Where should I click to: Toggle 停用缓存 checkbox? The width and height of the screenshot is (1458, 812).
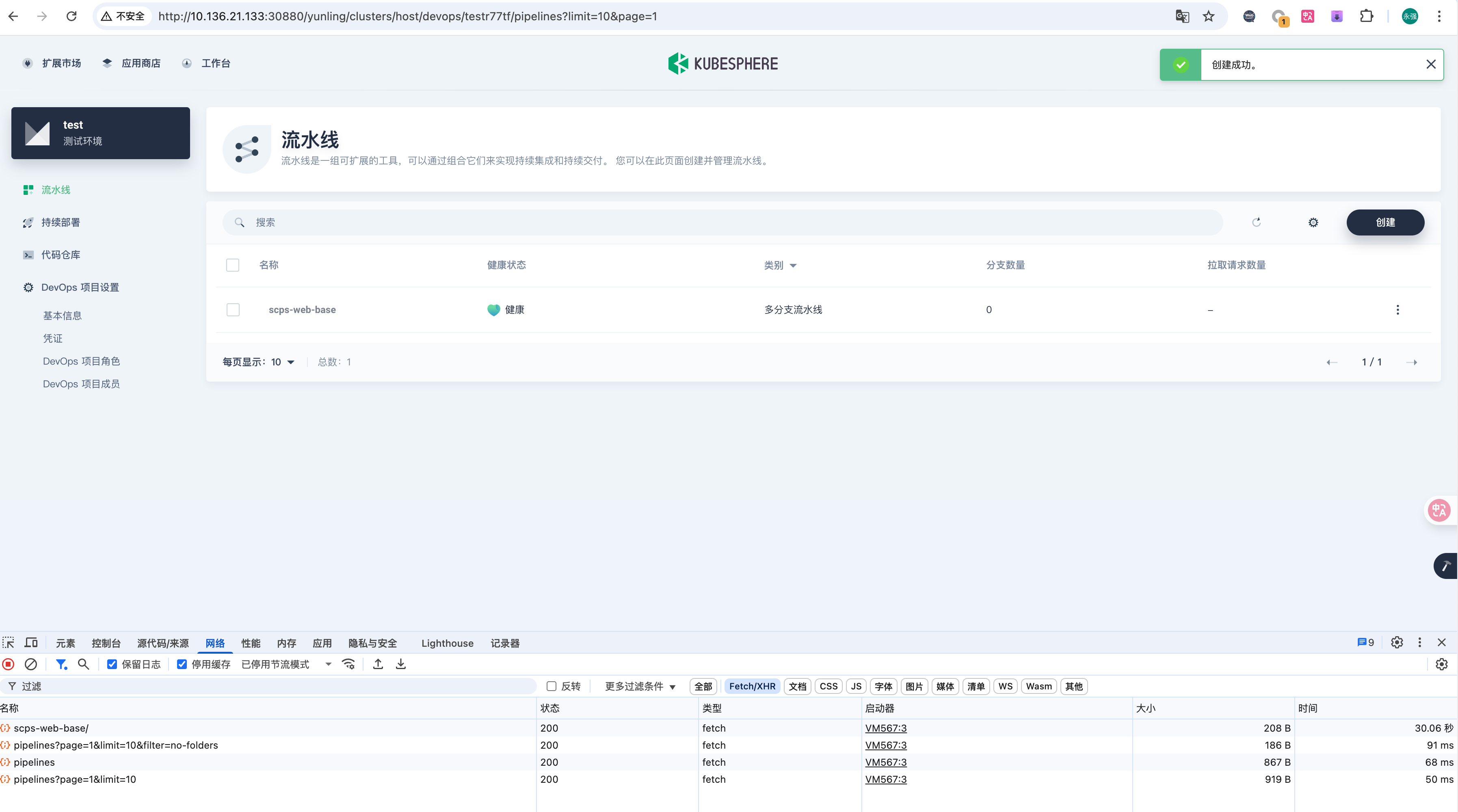182,664
